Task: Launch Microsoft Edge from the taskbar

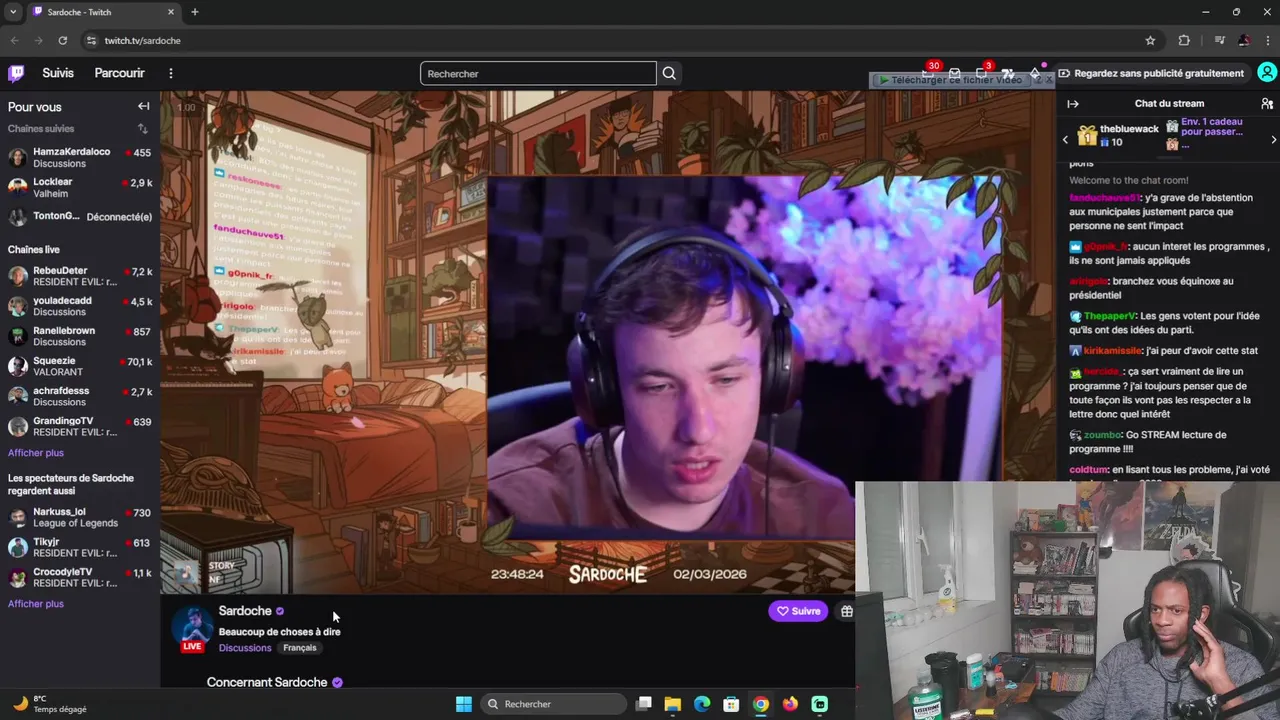Action: [702, 704]
